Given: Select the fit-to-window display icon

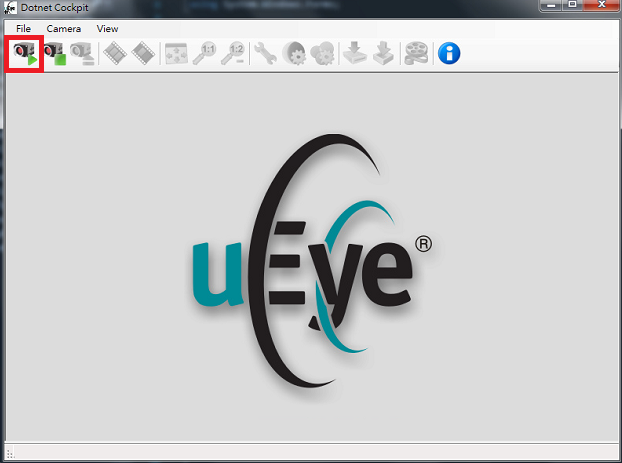Looking at the screenshot, I should point(176,54).
